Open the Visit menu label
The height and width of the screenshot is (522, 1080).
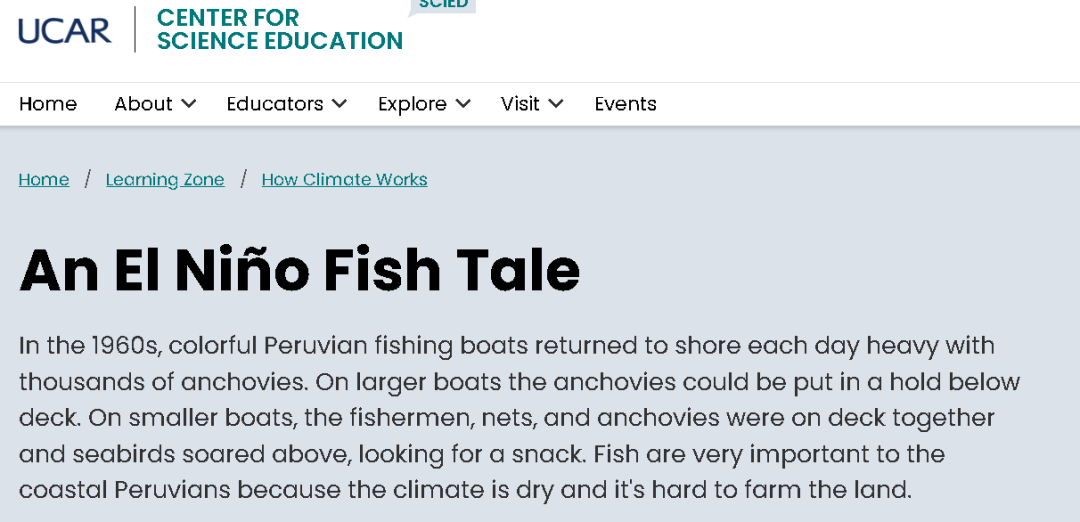coord(520,104)
